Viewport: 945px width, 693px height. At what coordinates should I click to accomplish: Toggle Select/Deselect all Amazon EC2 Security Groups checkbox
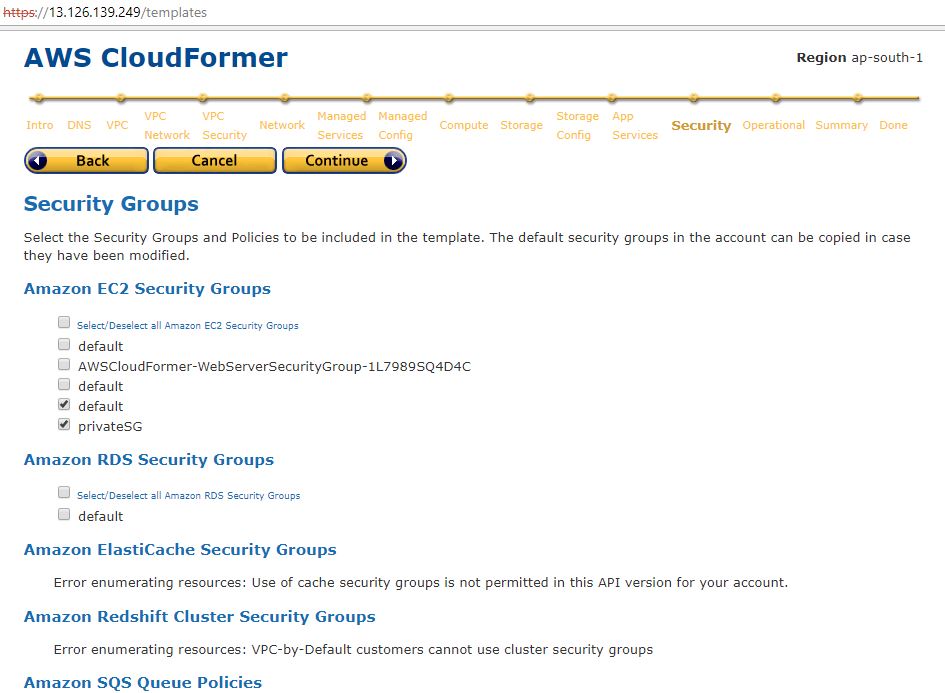tap(64, 323)
